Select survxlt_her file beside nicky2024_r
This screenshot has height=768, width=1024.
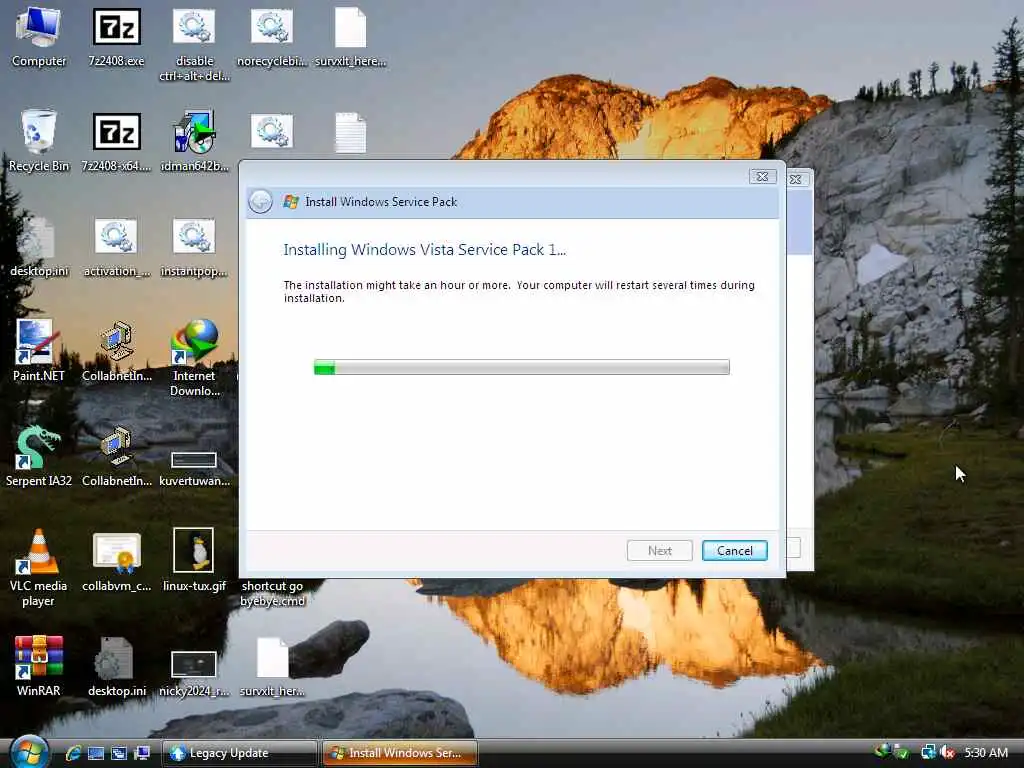(272, 667)
